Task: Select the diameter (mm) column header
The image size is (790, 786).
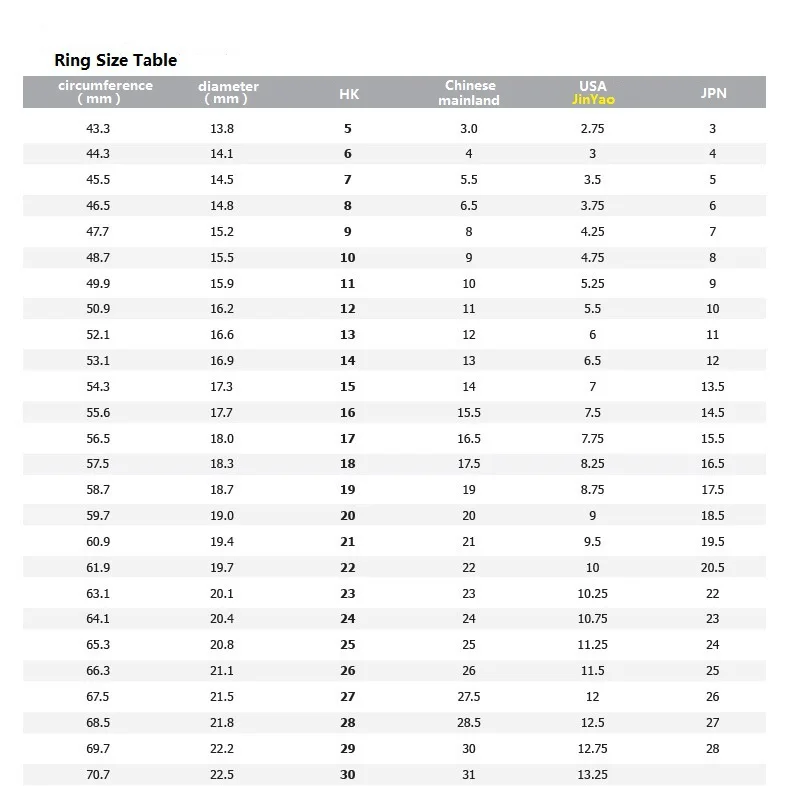Action: click(x=228, y=92)
